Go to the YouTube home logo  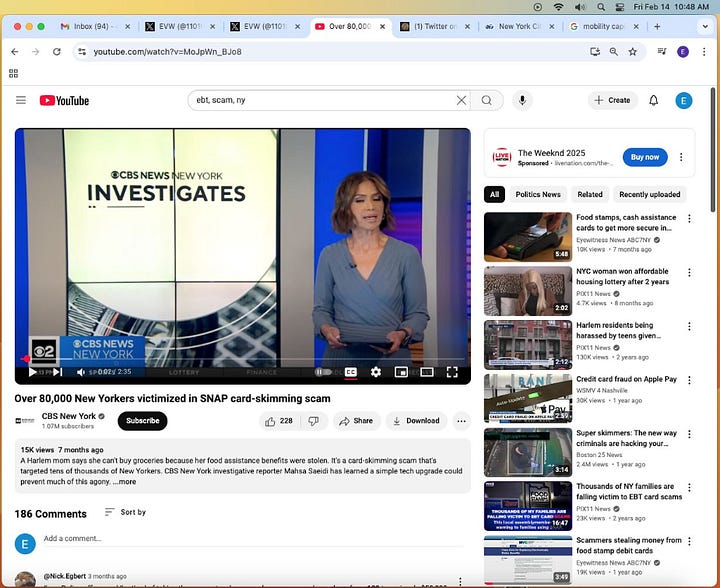coord(64,101)
